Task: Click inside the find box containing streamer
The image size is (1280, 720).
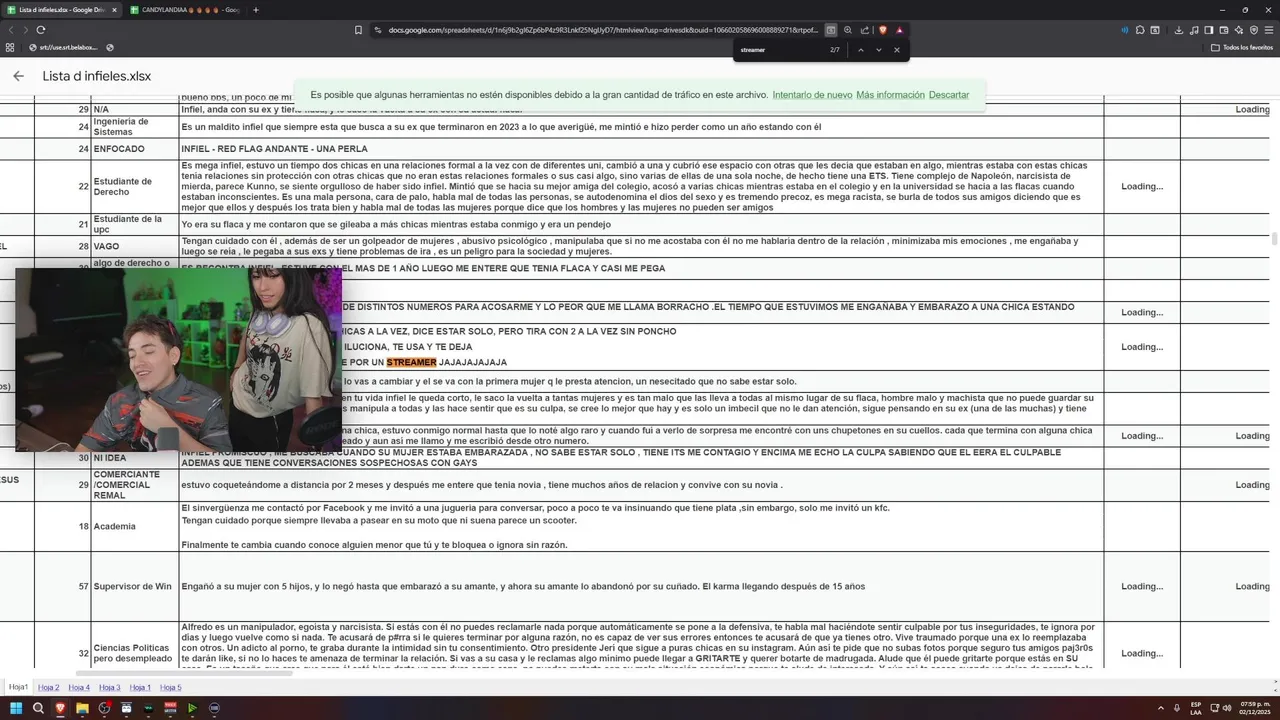Action: (x=780, y=50)
